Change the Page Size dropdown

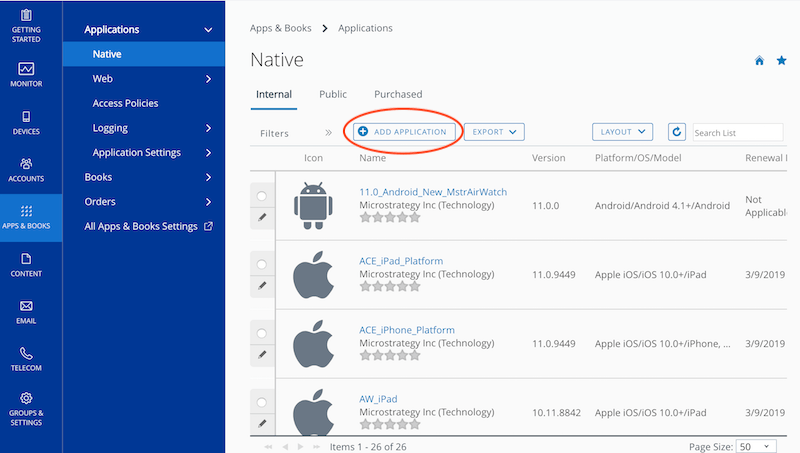pyautogui.click(x=756, y=446)
